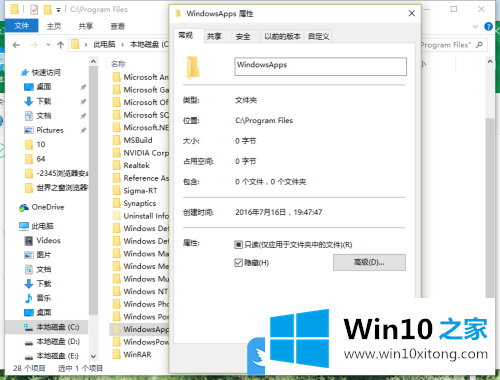
Task: Open folder 10 in navigation pane
Action: 41,144
